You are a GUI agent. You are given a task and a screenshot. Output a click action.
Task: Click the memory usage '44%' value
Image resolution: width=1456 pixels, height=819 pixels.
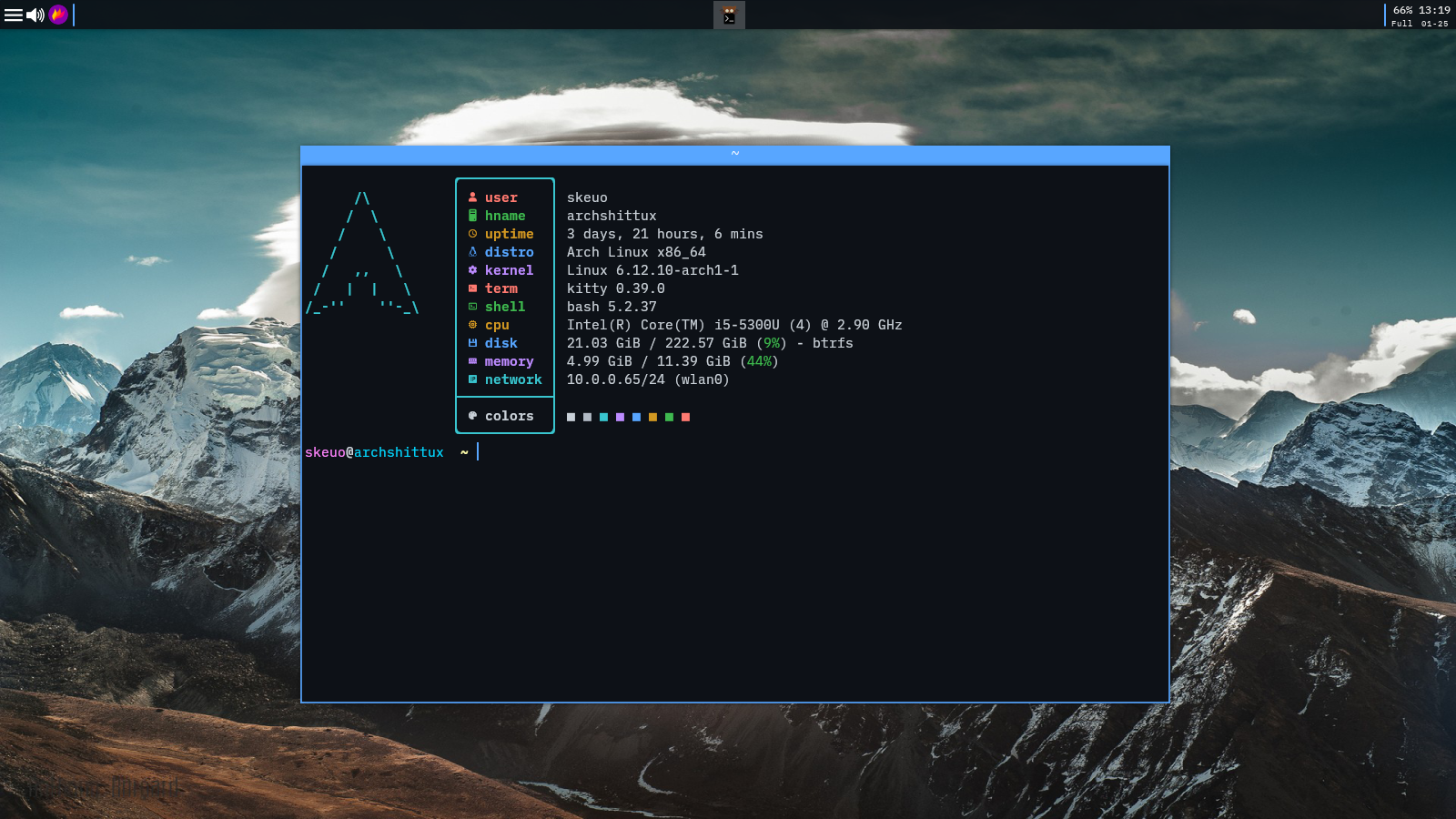point(759,361)
